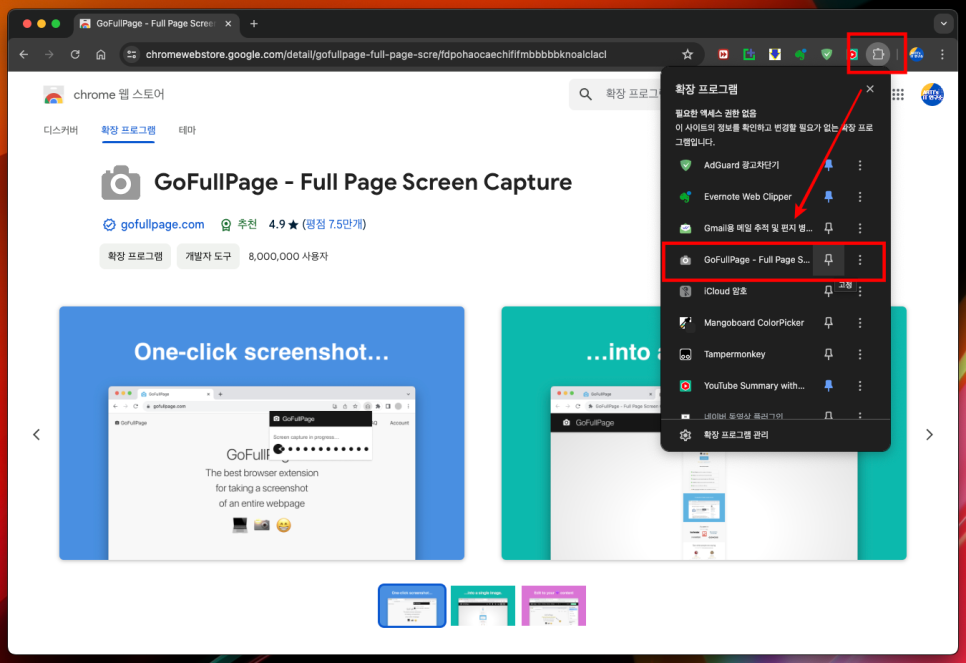Open gofullpage.com developer link
This screenshot has width=966, height=663.
pos(162,224)
